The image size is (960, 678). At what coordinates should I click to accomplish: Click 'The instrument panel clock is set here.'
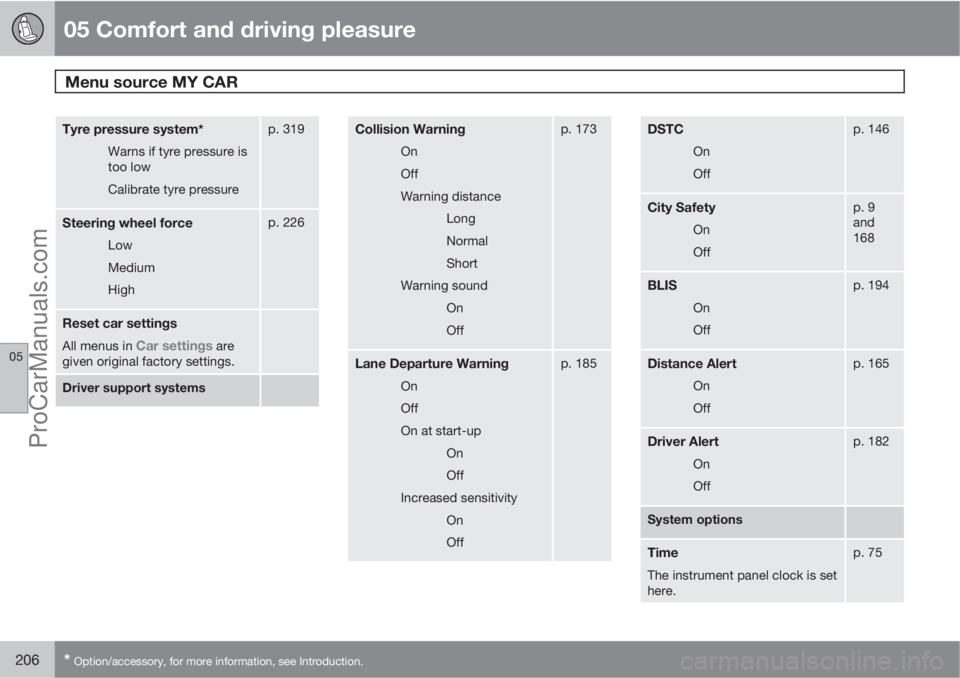[x=742, y=583]
